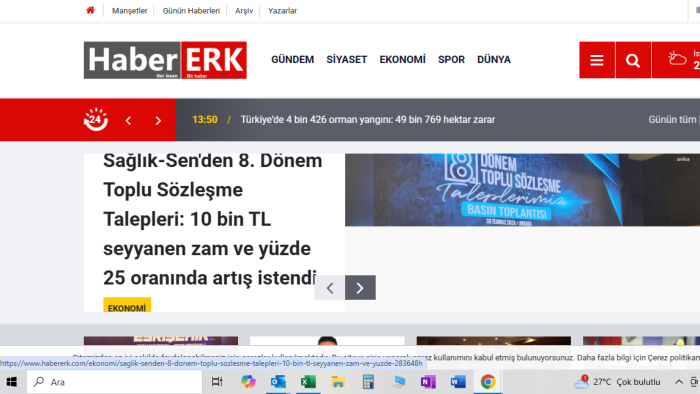This screenshot has width=700, height=394.
Task: Click the Ara taskbar search box
Action: [115, 382]
